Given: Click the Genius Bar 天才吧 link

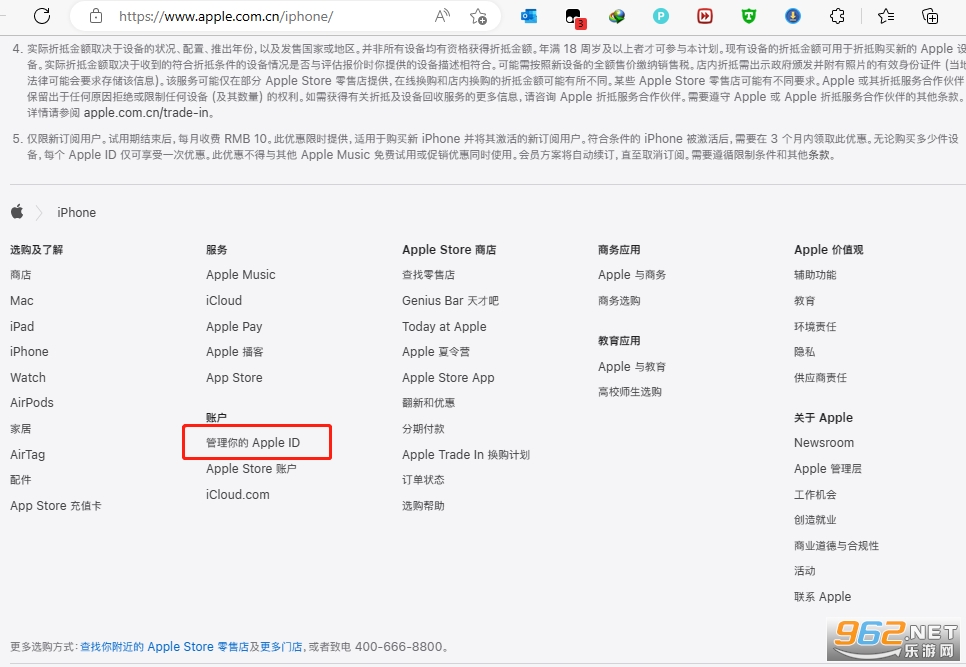Looking at the screenshot, I should [449, 300].
